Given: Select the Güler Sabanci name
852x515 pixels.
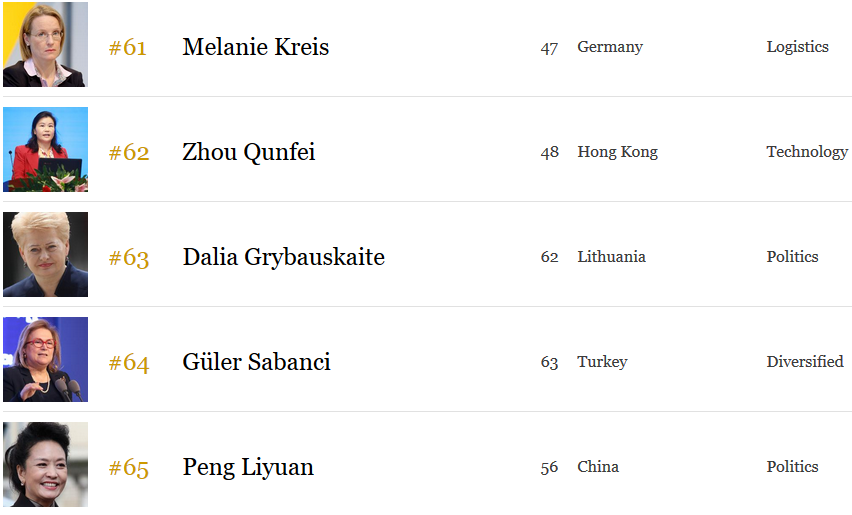Looking at the screenshot, I should (x=256, y=362).
